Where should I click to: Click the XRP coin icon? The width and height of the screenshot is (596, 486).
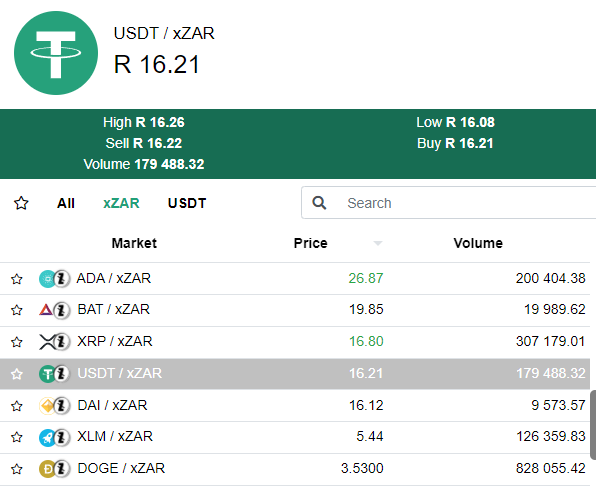coord(47,342)
